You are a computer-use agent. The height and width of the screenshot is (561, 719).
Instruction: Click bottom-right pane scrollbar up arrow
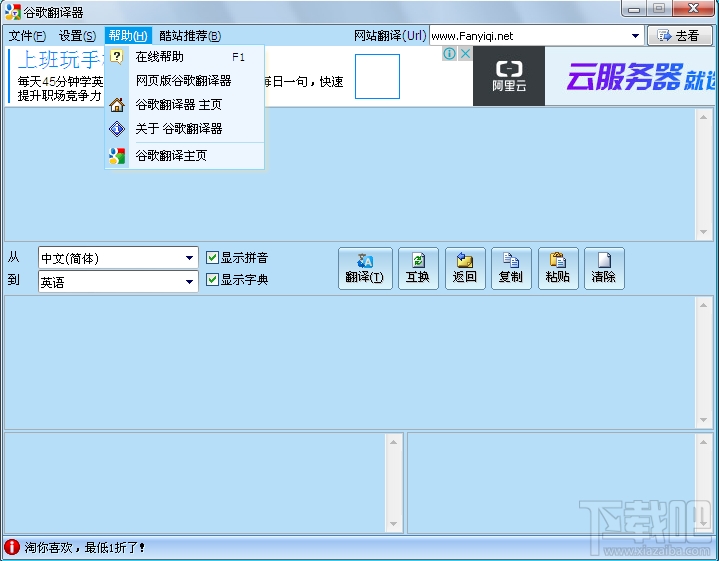[x=703, y=442]
